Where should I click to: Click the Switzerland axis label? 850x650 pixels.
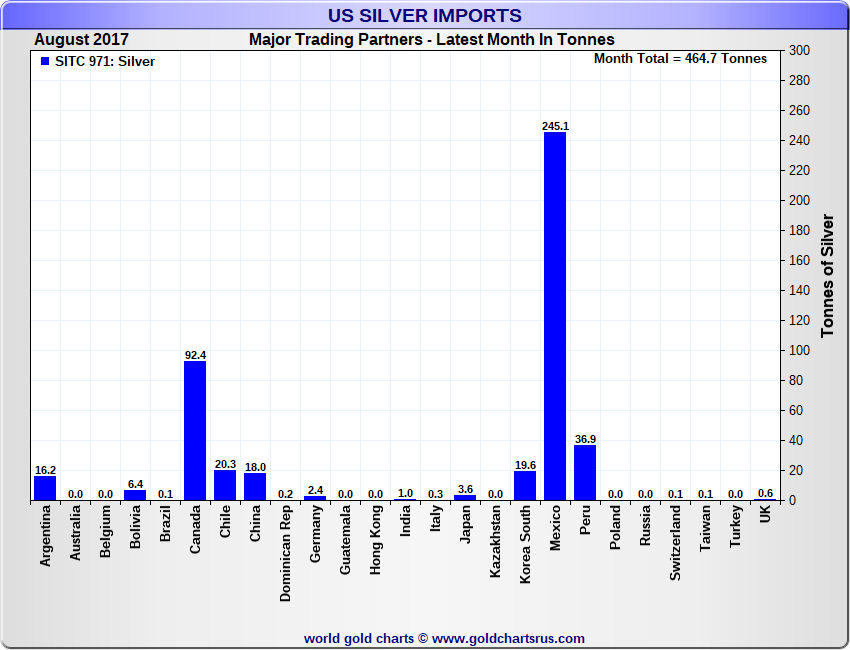click(676, 543)
